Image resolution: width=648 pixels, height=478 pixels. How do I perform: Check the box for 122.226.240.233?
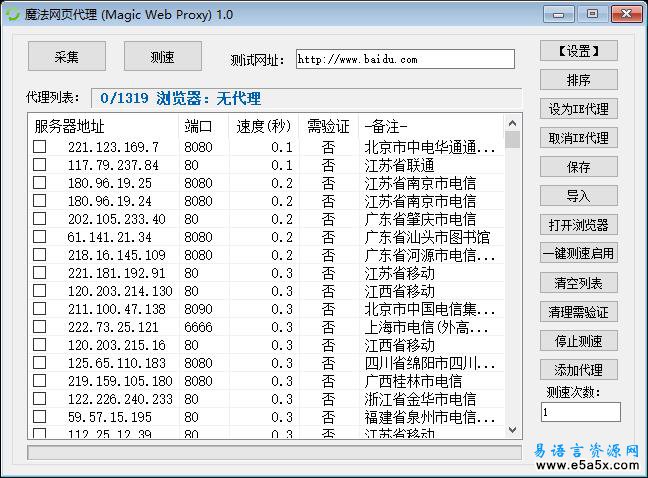tap(40, 399)
